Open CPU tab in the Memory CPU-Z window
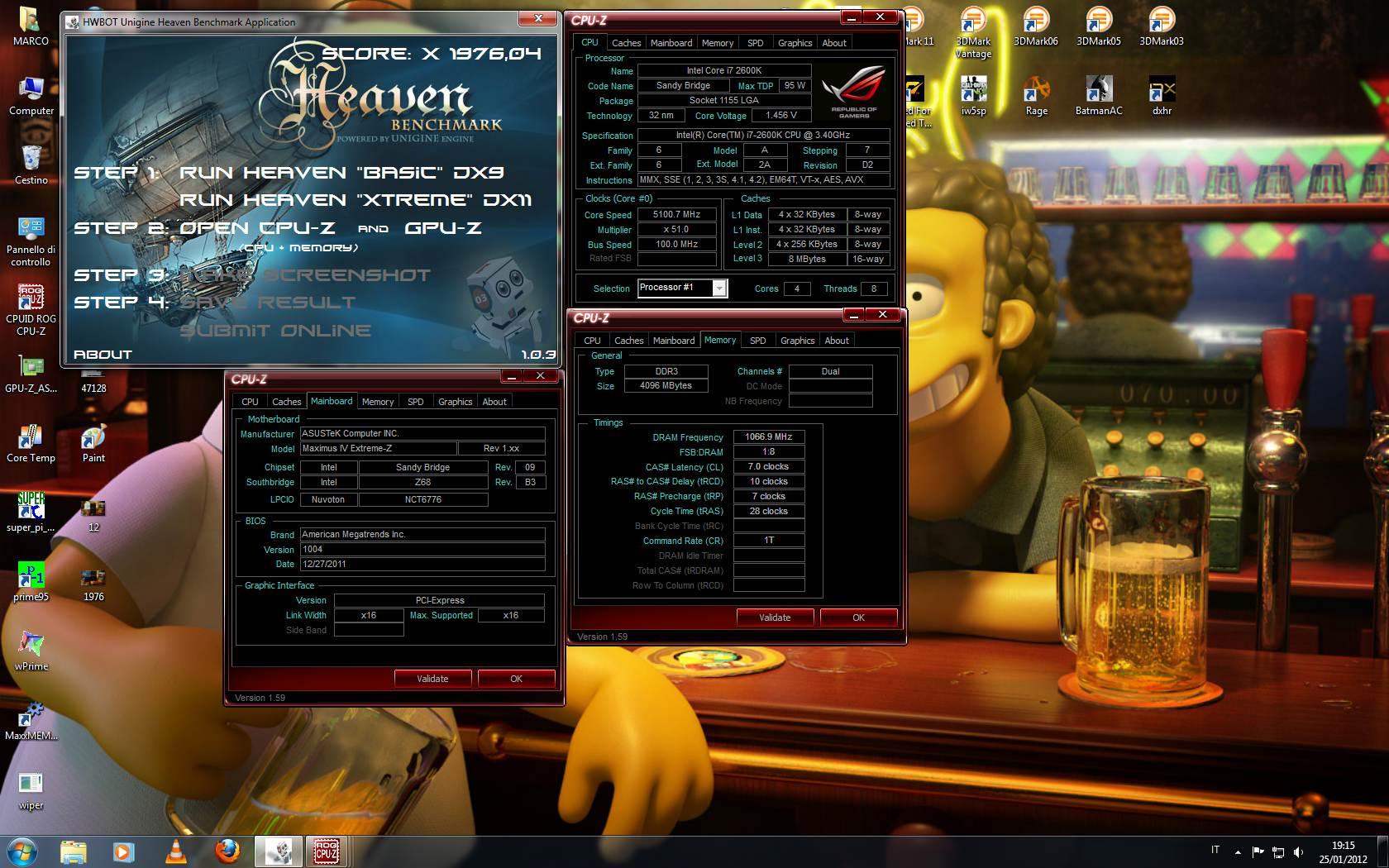Viewport: 1389px width, 868px height. pos(592,341)
